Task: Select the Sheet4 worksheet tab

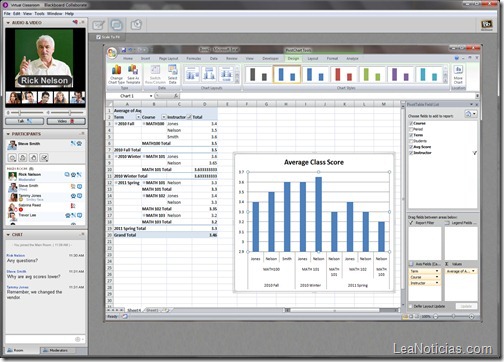Action: 134,310
